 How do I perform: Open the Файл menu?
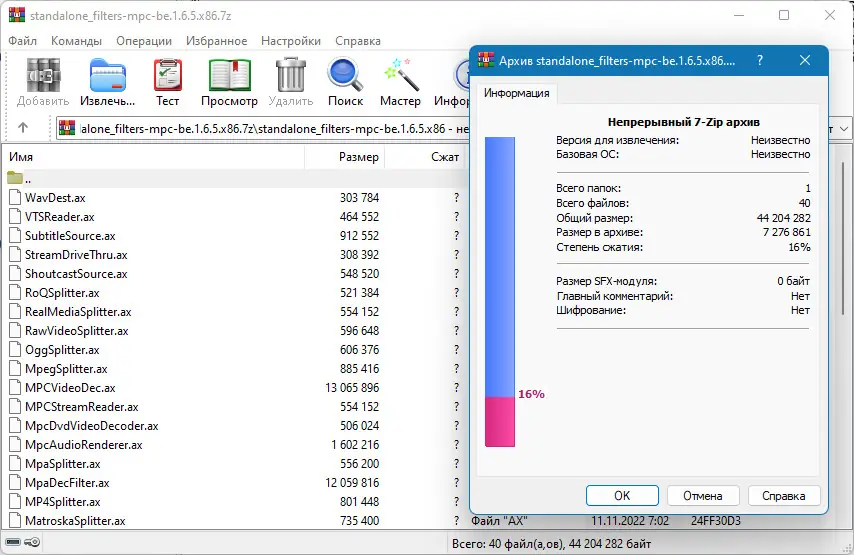(22, 41)
